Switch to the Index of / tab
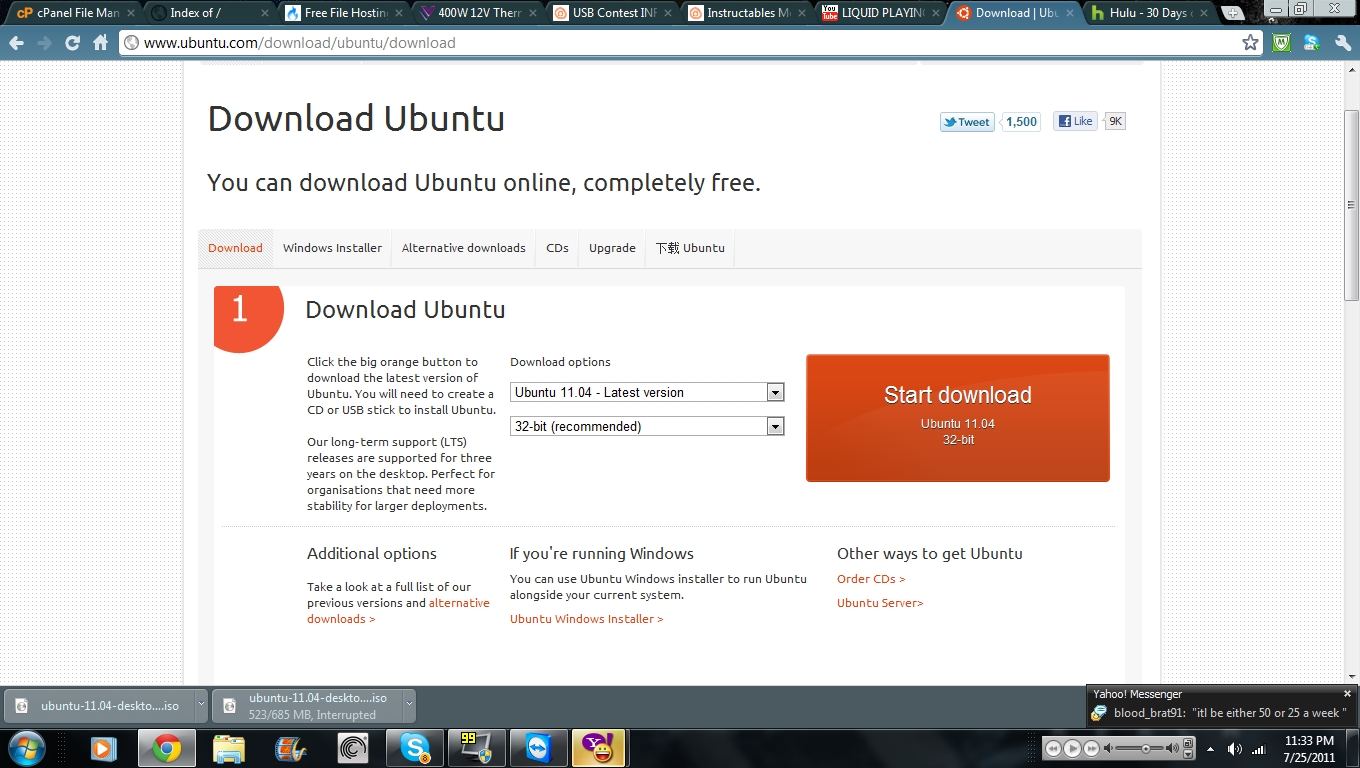This screenshot has height=768, width=1360. pos(210,13)
